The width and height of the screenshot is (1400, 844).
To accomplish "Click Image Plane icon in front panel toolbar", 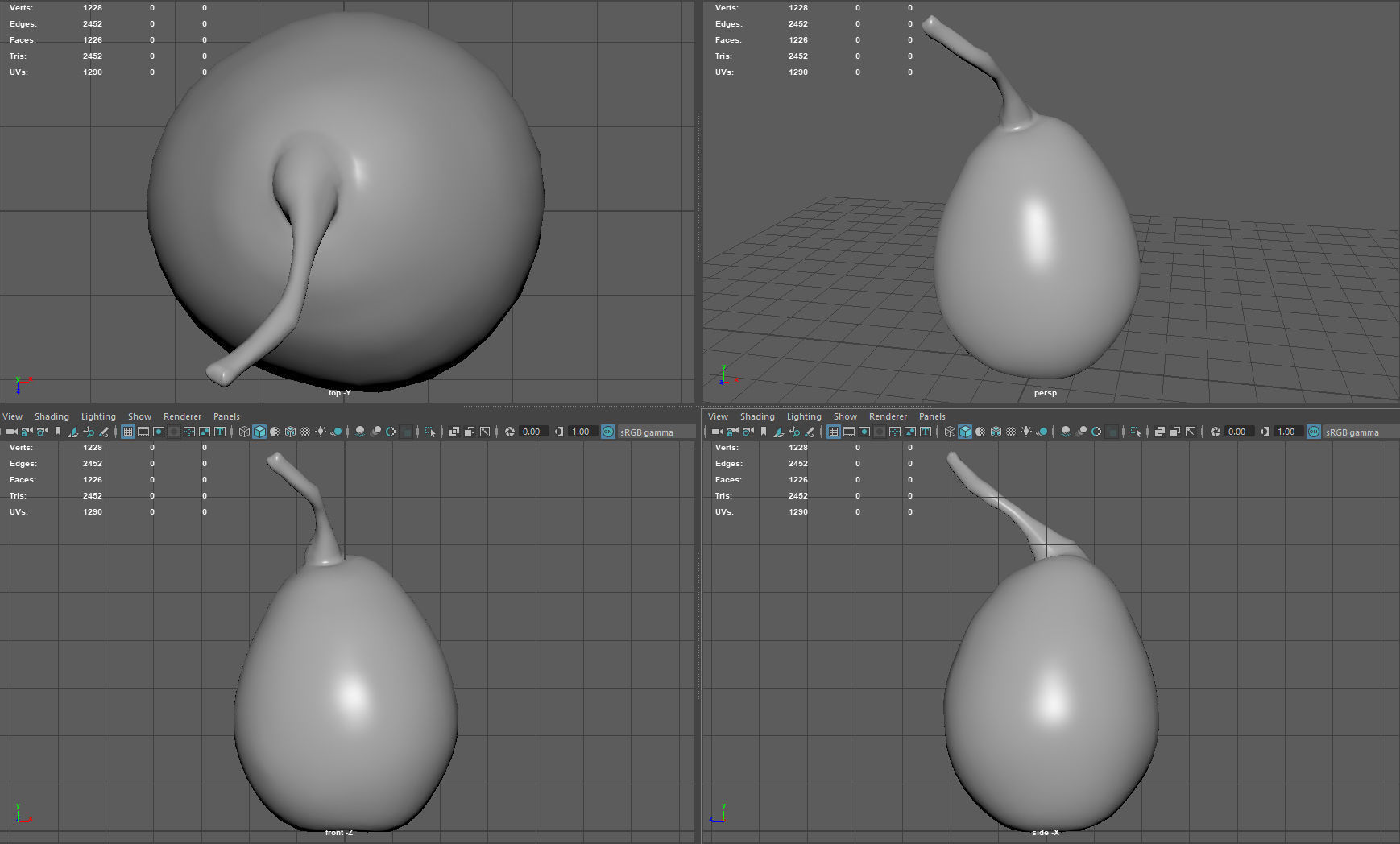I will point(73,432).
